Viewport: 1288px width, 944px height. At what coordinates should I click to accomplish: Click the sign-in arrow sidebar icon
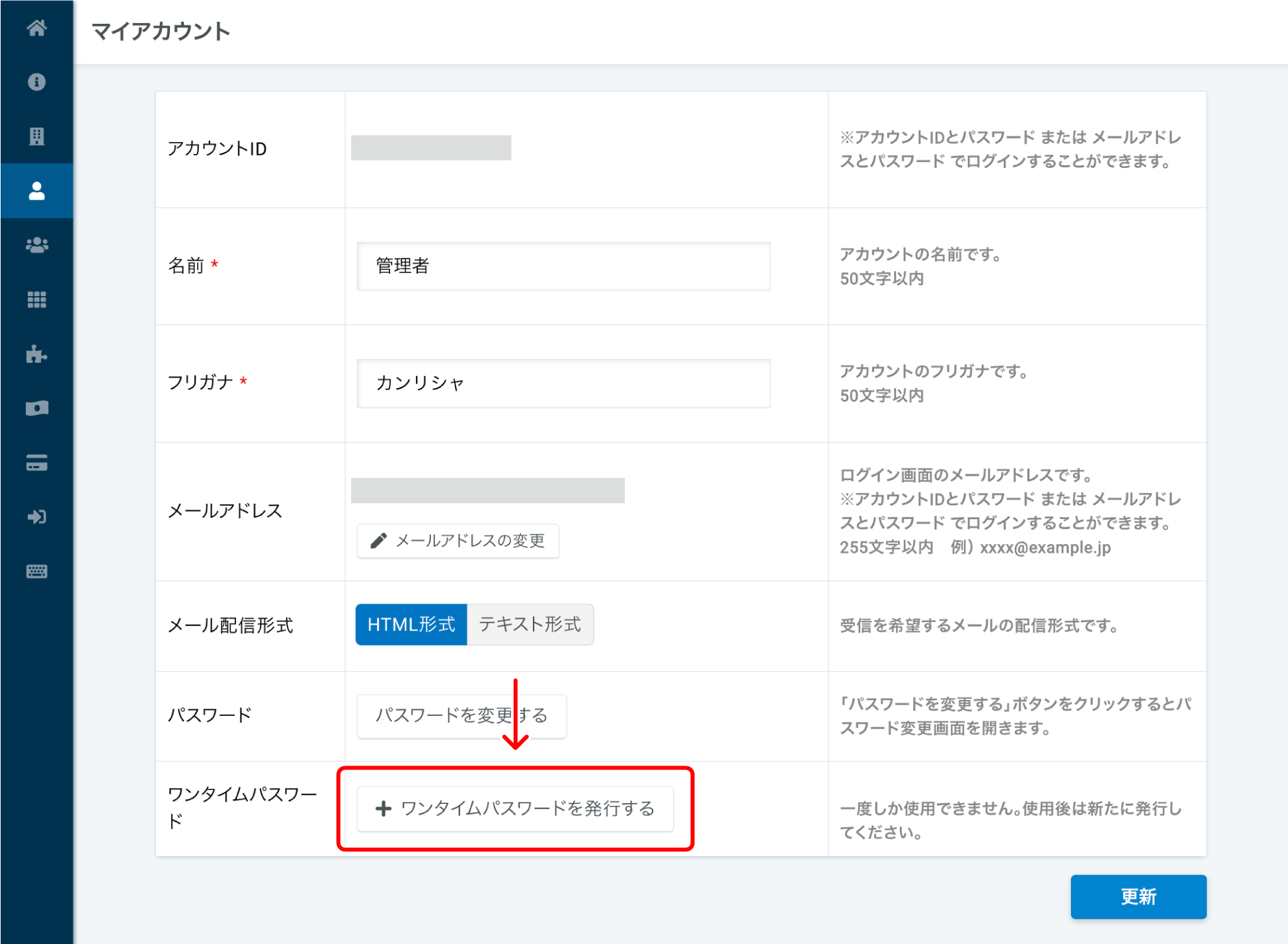(x=36, y=517)
